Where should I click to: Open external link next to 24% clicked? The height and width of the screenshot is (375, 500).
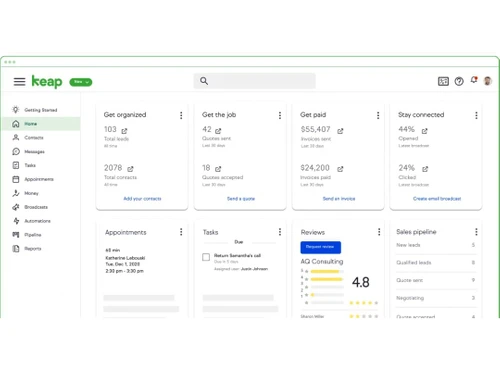pos(425,169)
